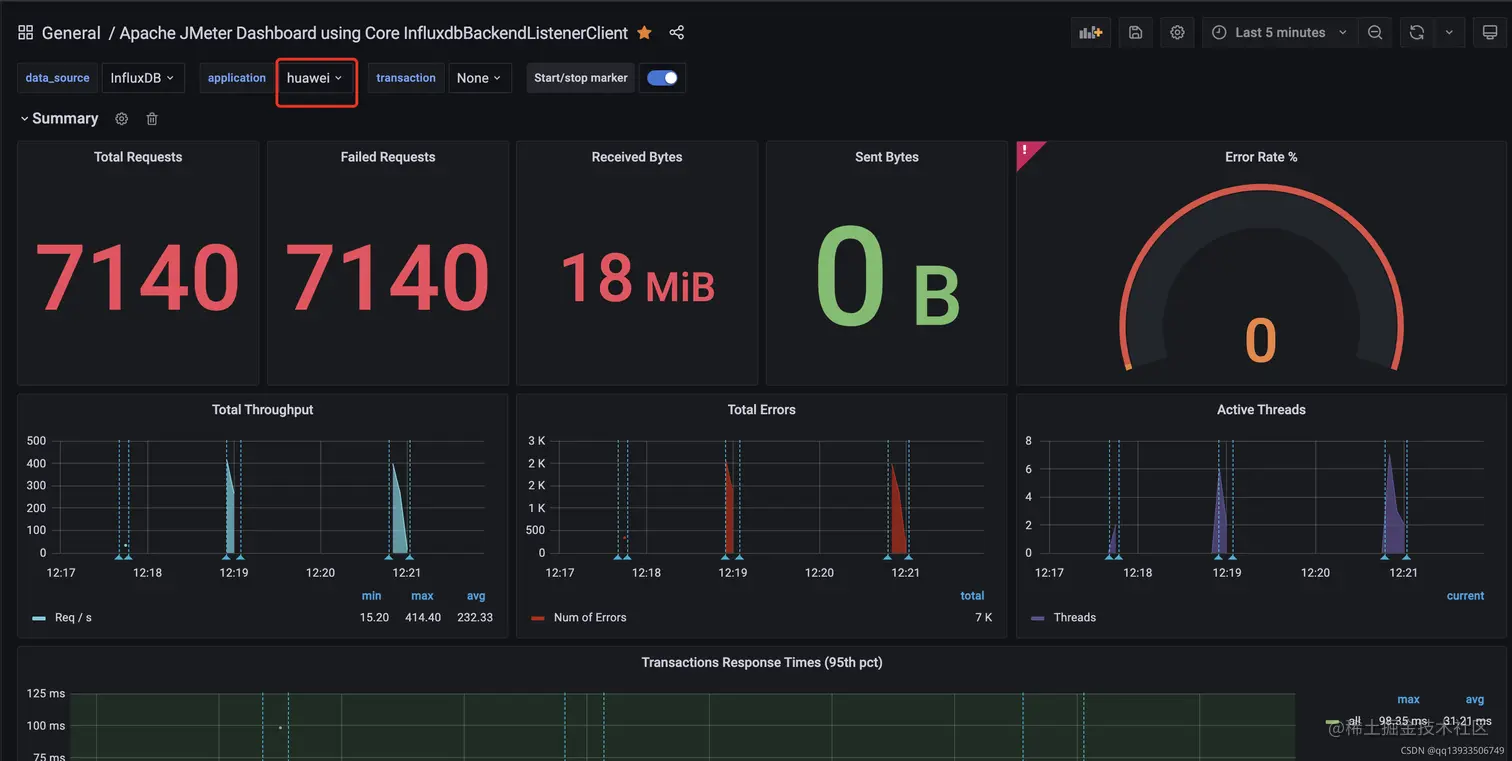Open the Total Throughput panel title menu

point(263,410)
